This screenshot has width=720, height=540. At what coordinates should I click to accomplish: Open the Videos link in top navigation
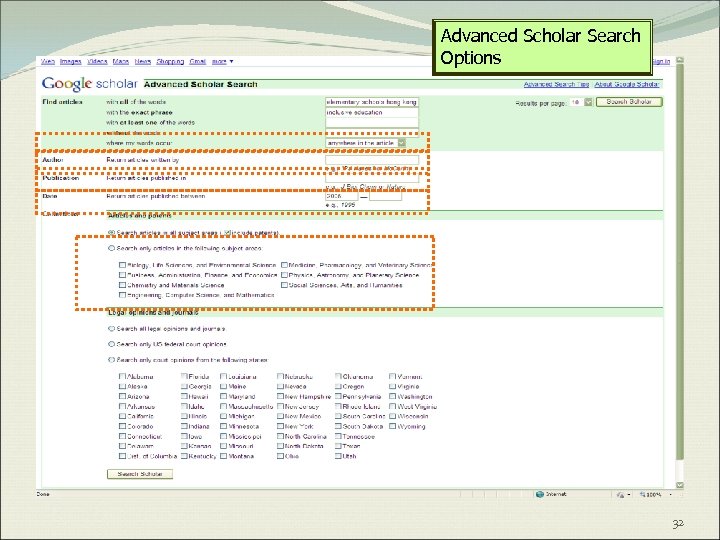(x=97, y=62)
